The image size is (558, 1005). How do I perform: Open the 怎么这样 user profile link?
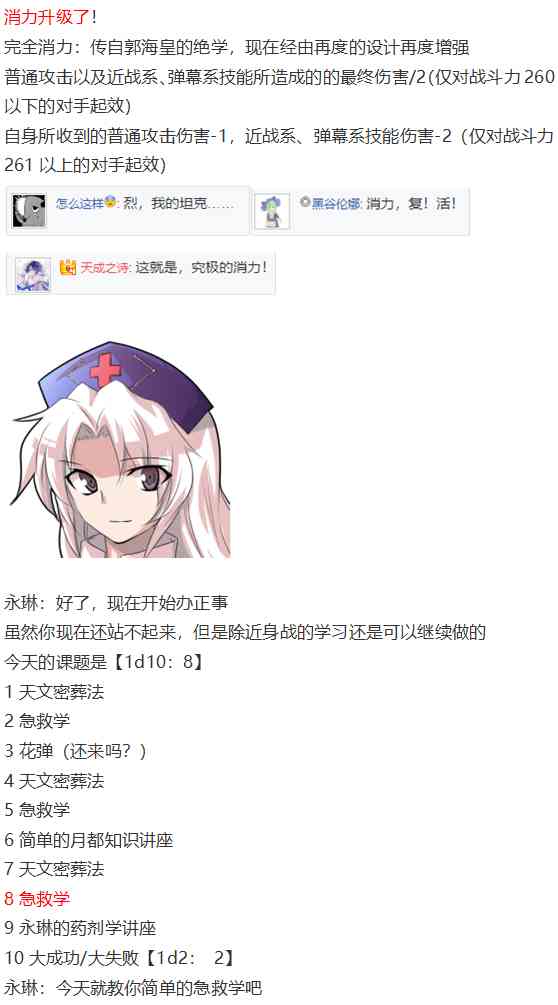point(79,203)
